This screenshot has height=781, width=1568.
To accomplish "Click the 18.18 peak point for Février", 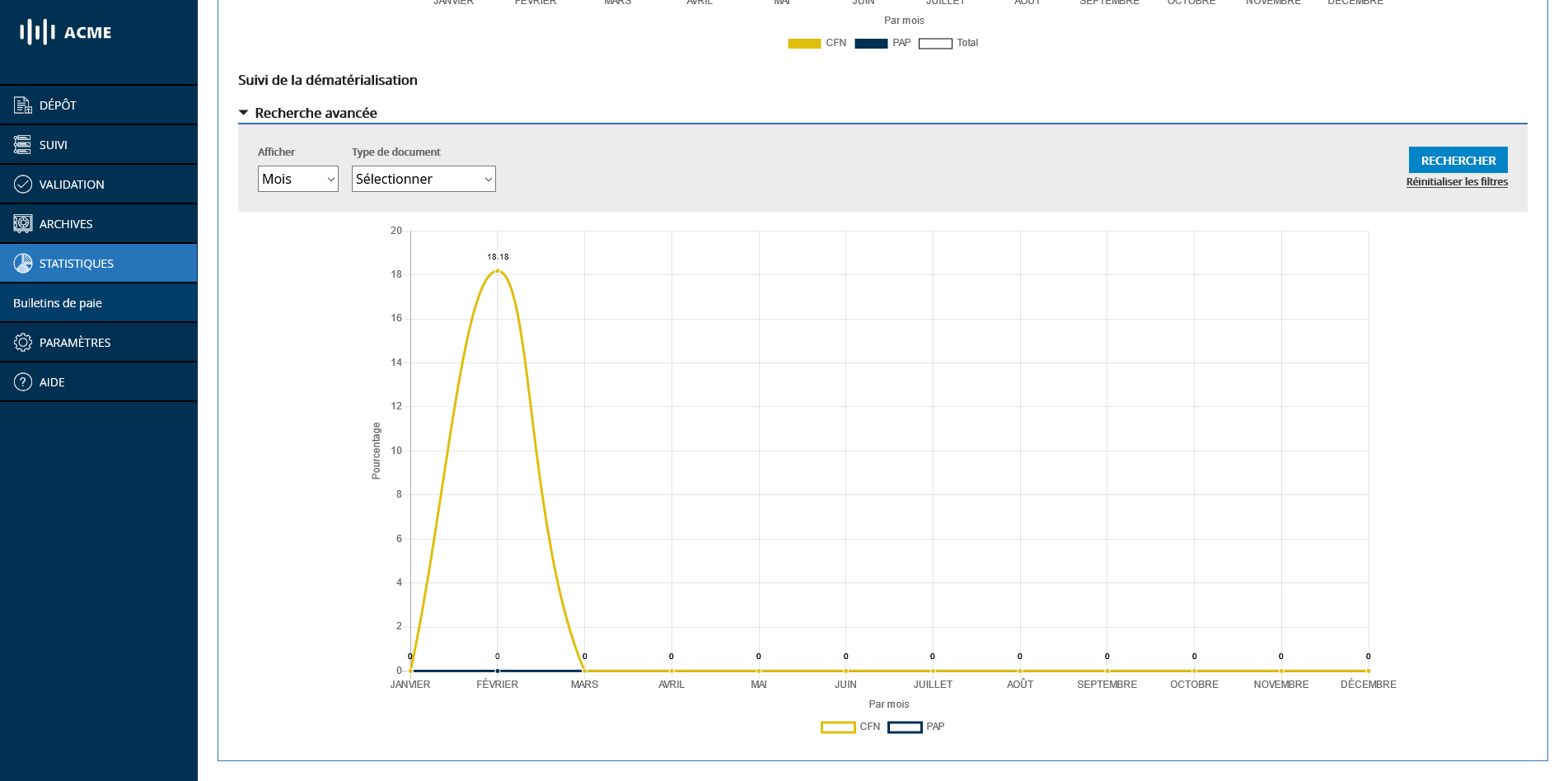I will [498, 270].
